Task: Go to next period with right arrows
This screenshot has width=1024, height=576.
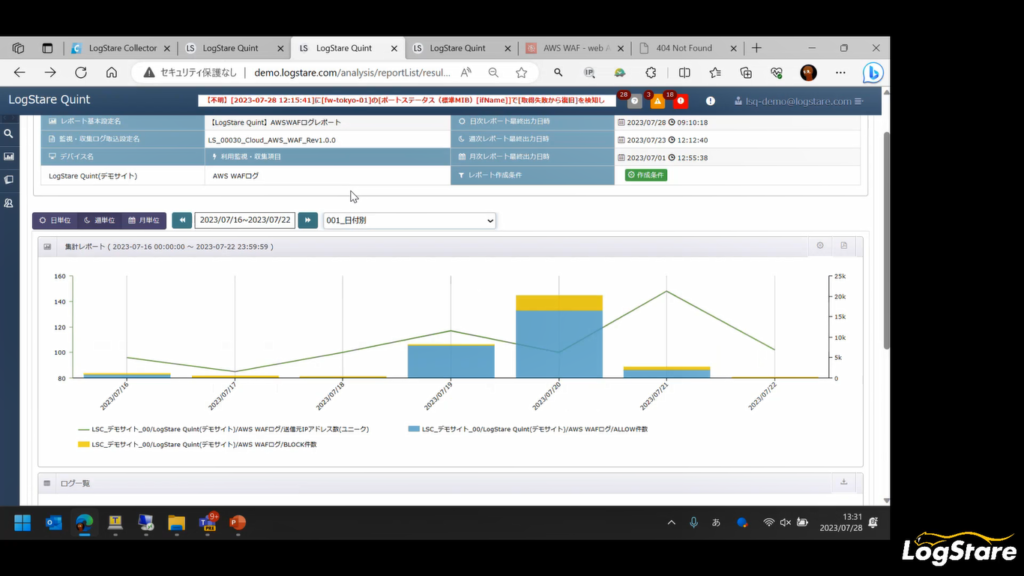Action: click(x=308, y=220)
